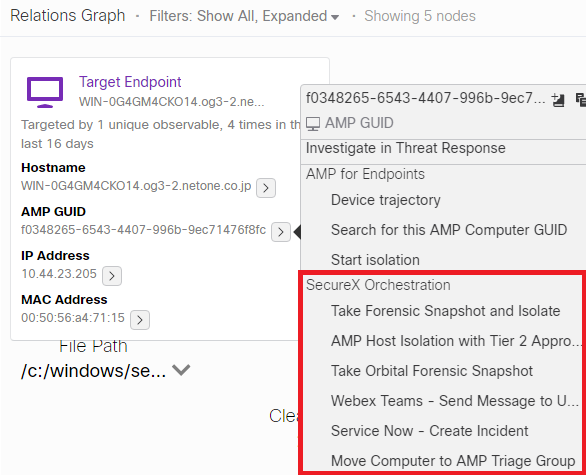Choose Take Orbital Forensic Snapshot
Screen dimensions: 586x475
point(432,371)
